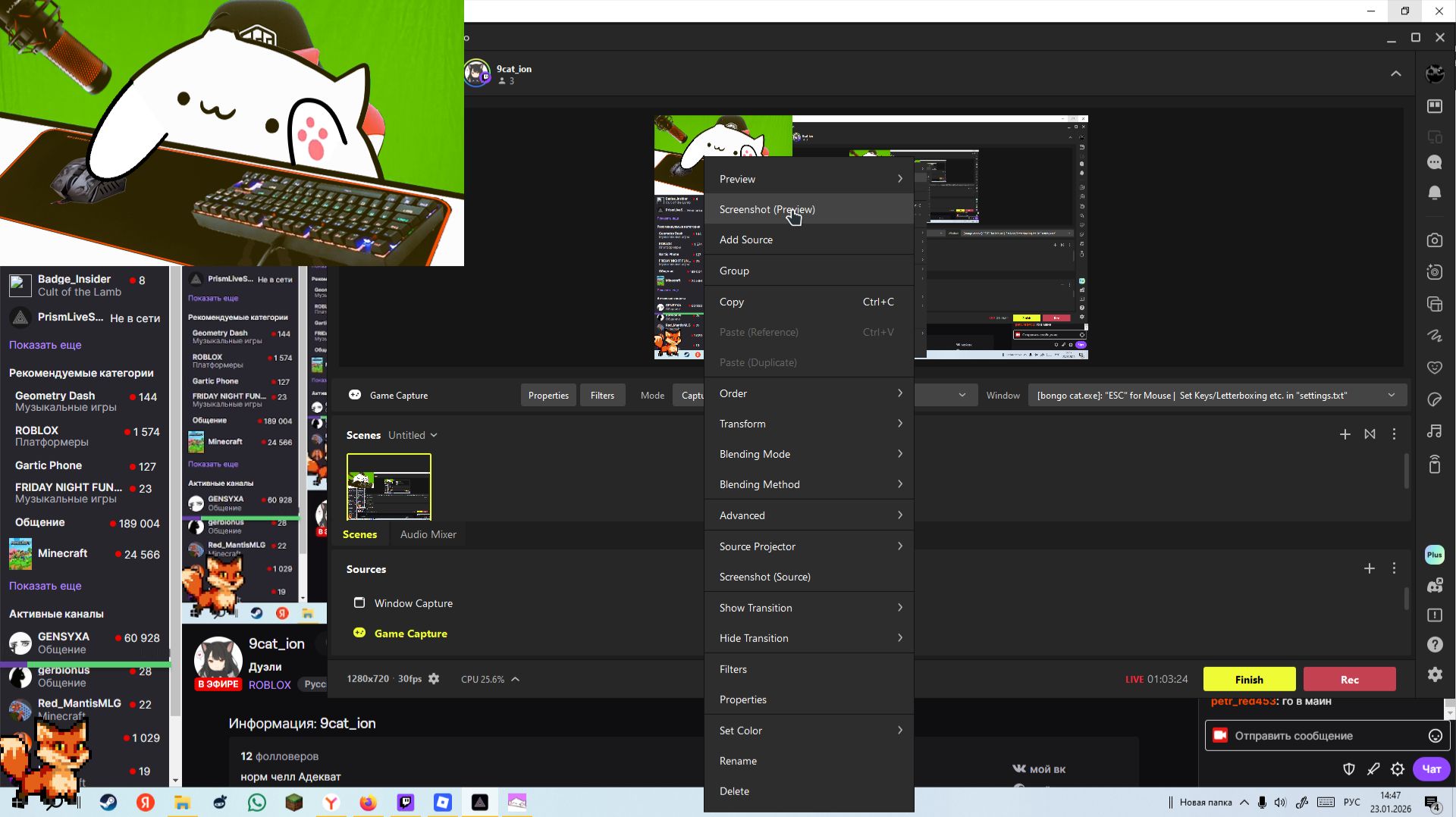This screenshot has height=817, width=1456.
Task: Open the exclamation notice icon in PRISM sidebar
Action: (x=1434, y=615)
